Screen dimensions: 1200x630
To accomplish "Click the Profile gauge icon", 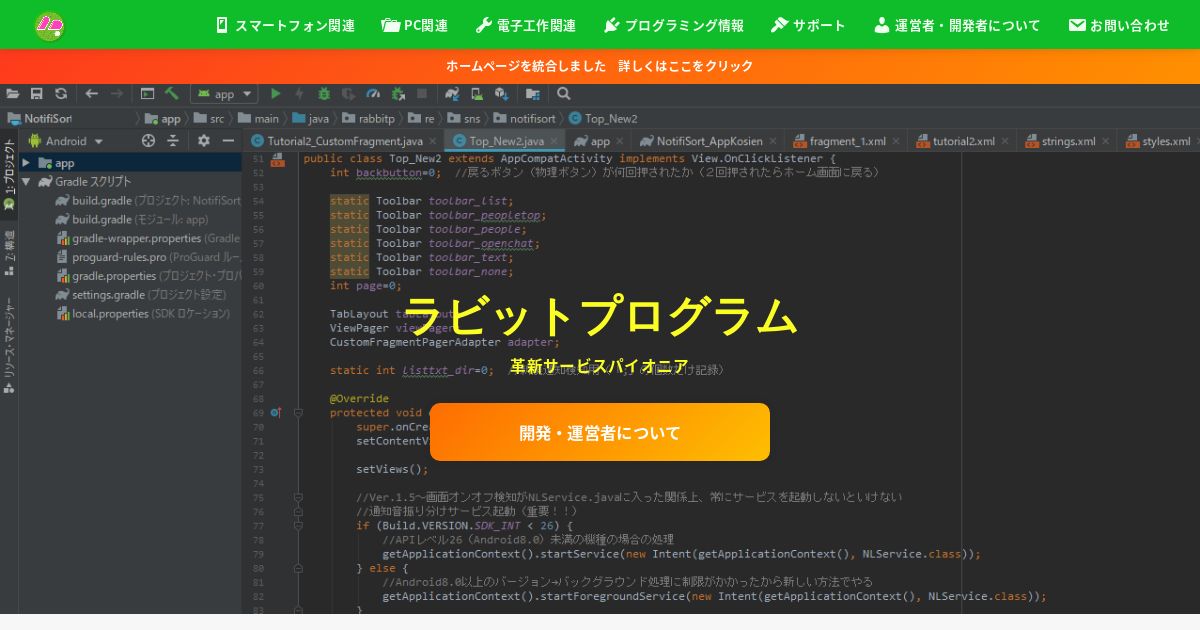I will point(373,94).
